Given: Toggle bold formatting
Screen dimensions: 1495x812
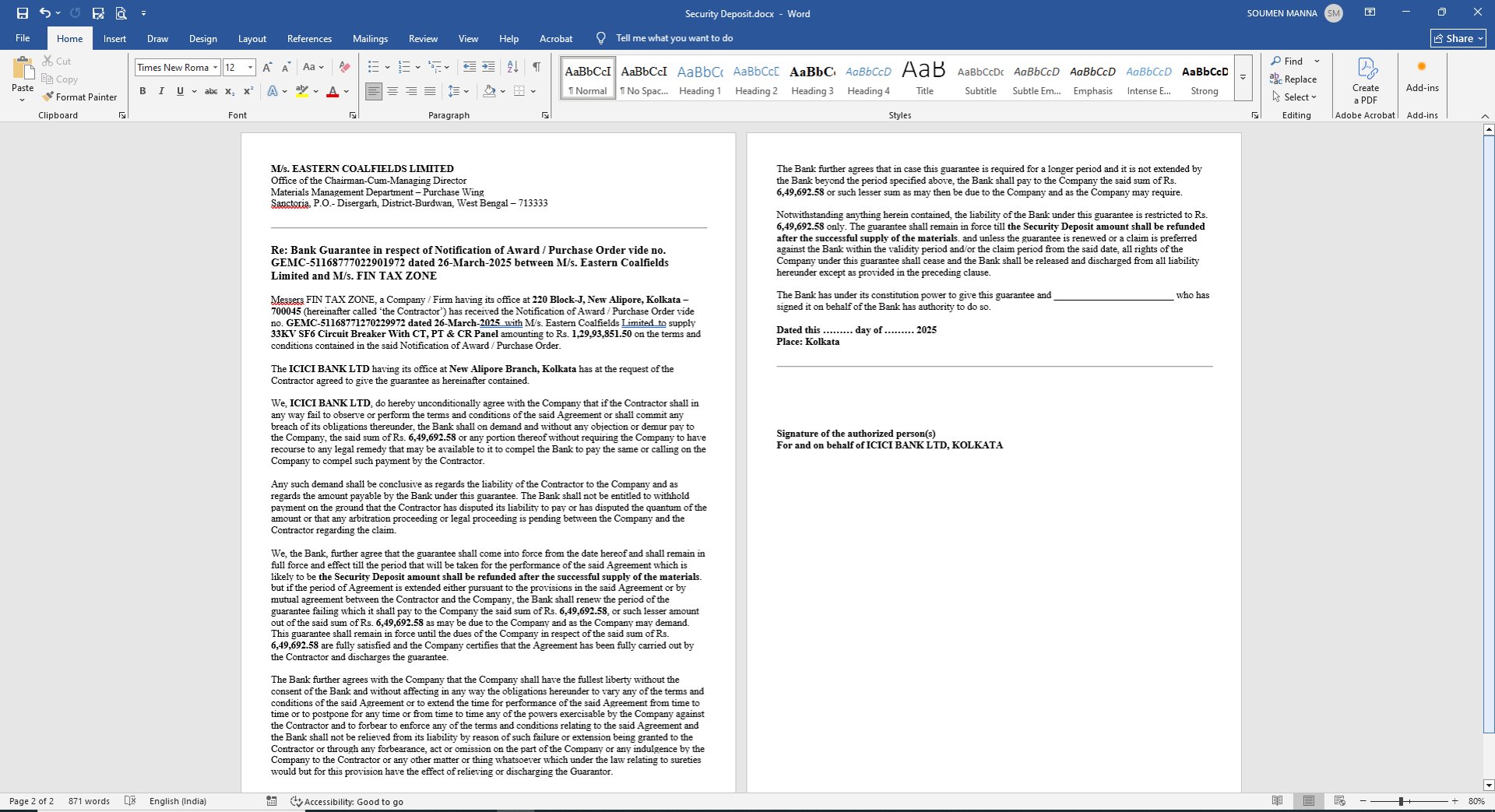Looking at the screenshot, I should [x=142, y=91].
